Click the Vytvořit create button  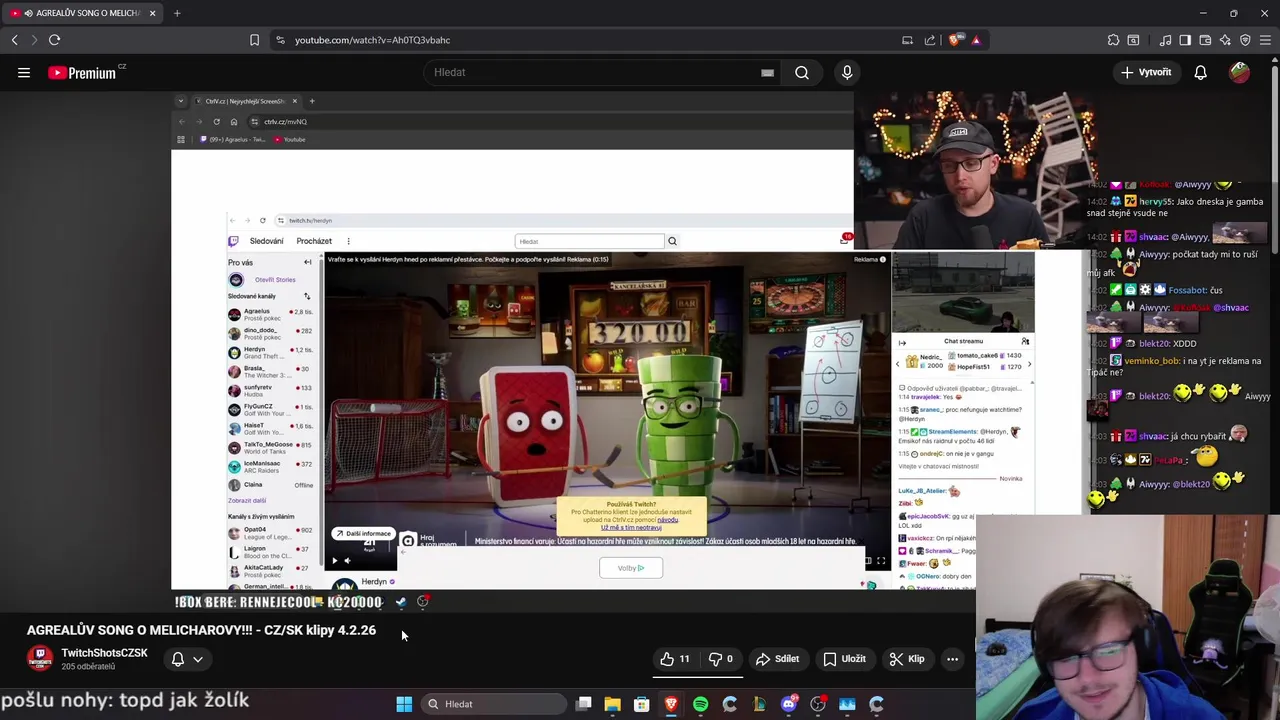tap(1146, 72)
